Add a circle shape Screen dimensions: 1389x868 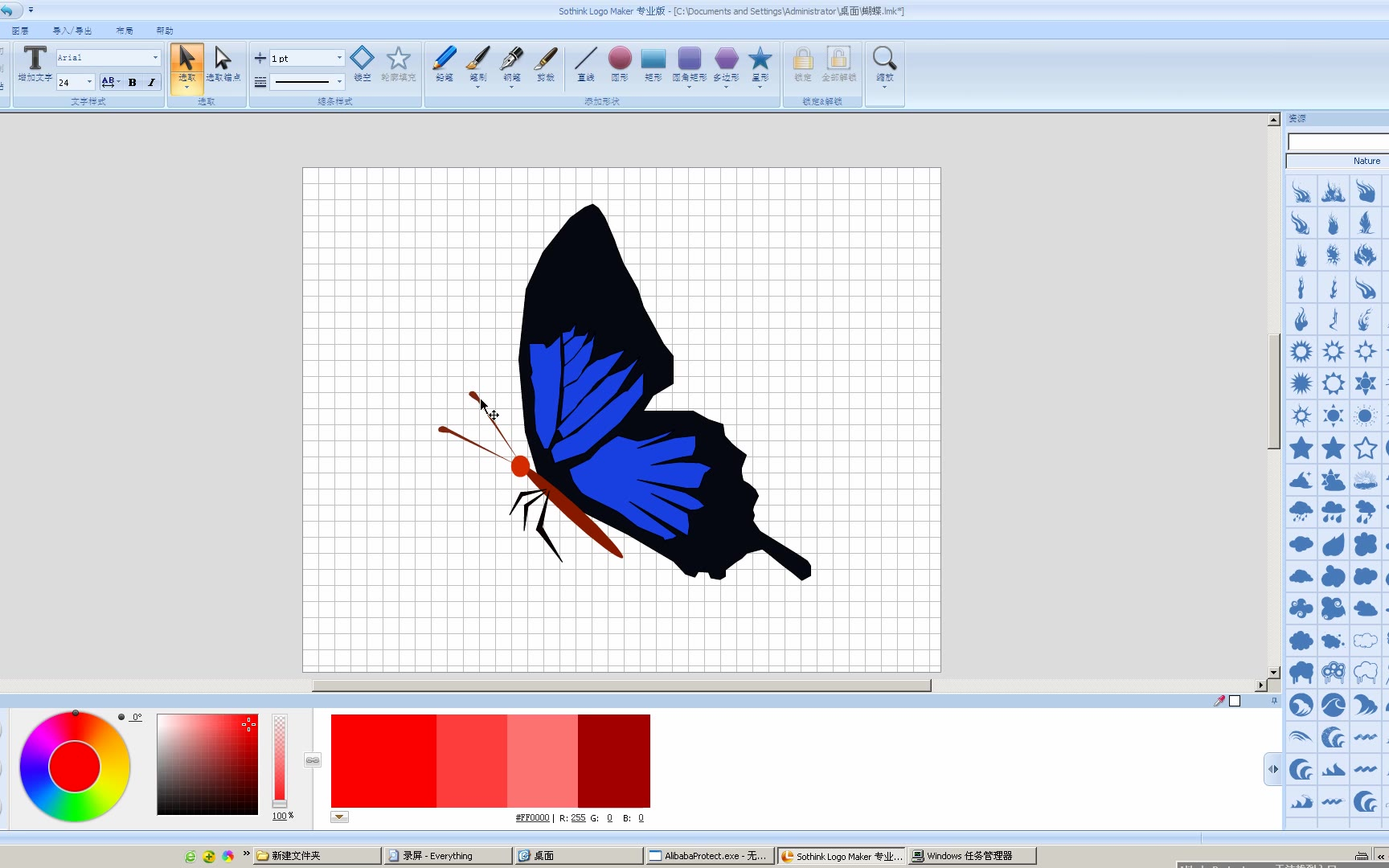click(619, 63)
